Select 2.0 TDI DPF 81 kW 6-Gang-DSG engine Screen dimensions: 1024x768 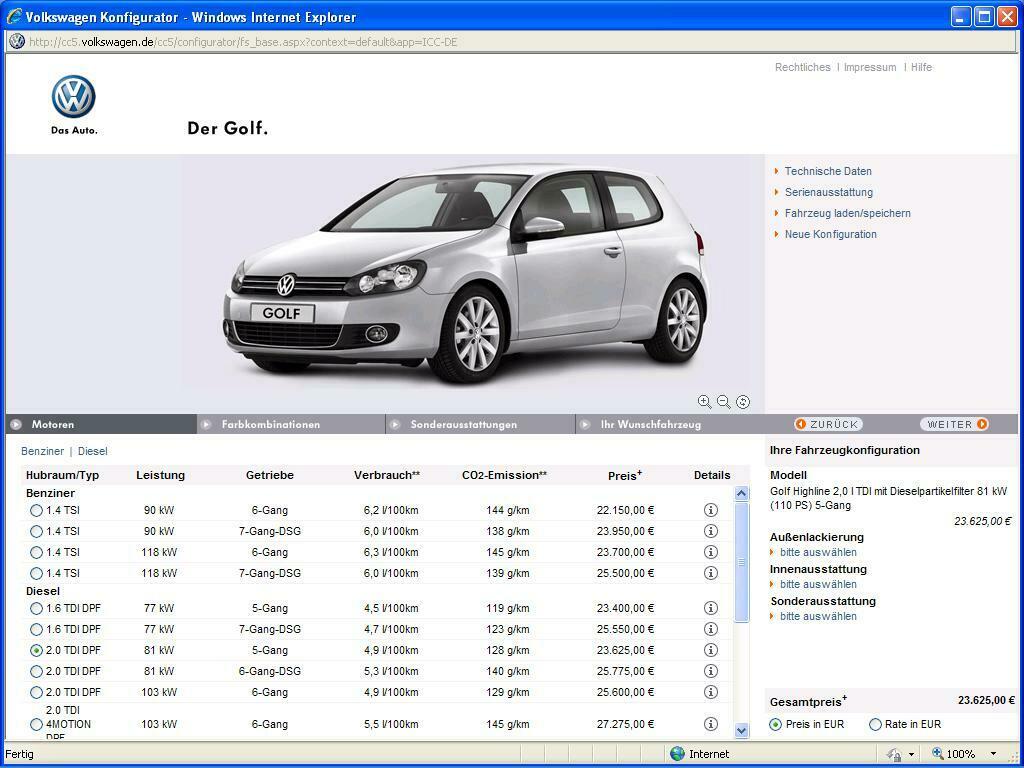tap(37, 671)
